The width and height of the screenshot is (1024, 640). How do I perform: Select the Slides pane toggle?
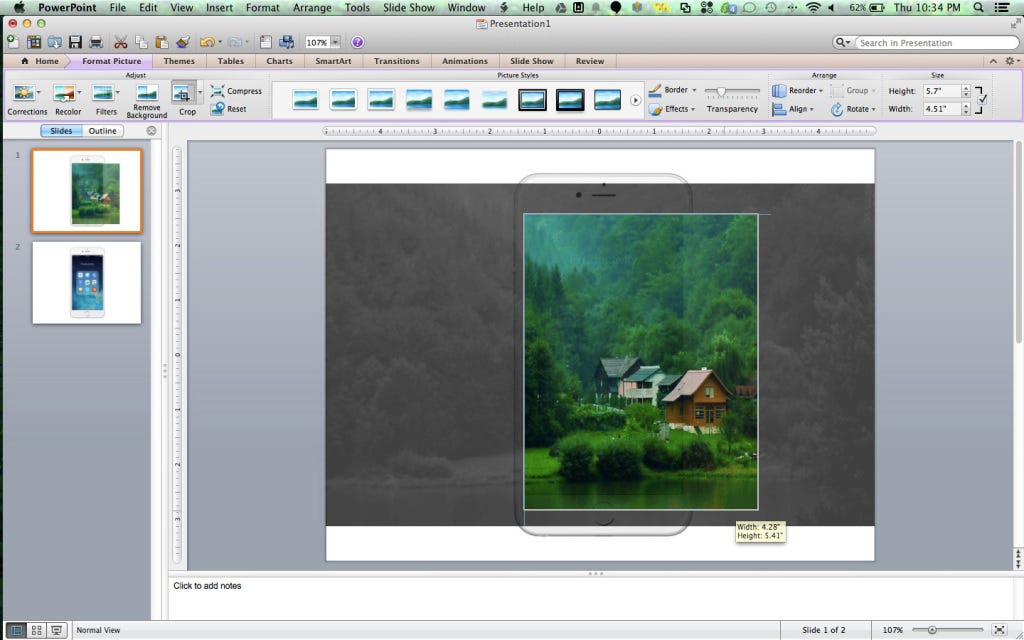point(61,131)
